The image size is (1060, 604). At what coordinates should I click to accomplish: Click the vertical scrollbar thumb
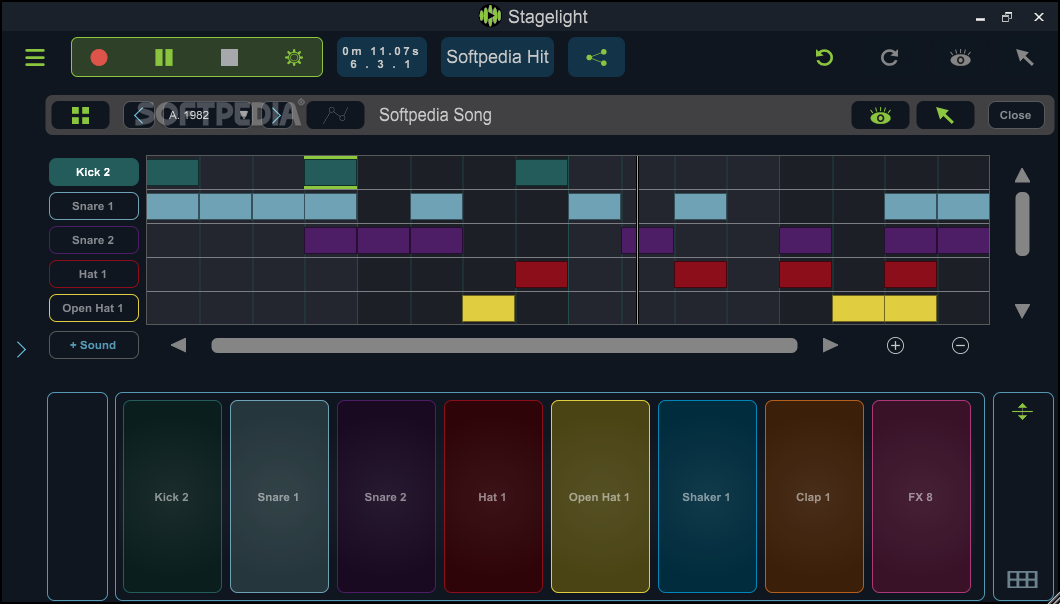(x=1022, y=224)
